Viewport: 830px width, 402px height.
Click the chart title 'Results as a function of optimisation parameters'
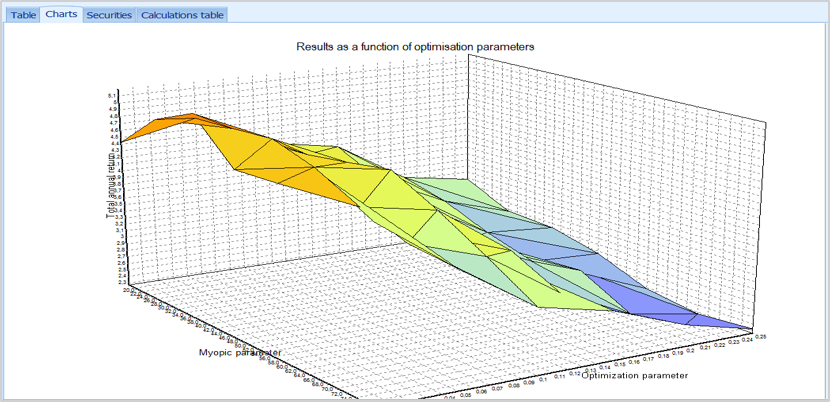(415, 47)
